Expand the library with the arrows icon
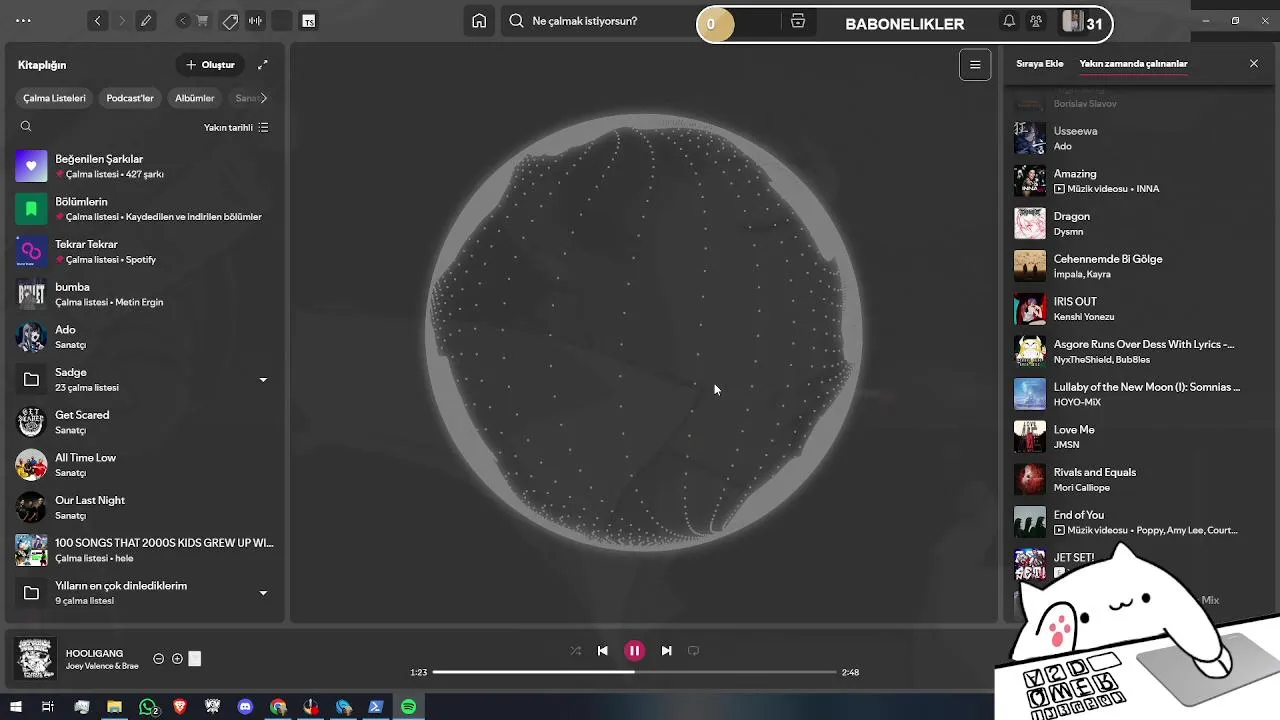Screen dimensions: 1280x720 (262, 65)
